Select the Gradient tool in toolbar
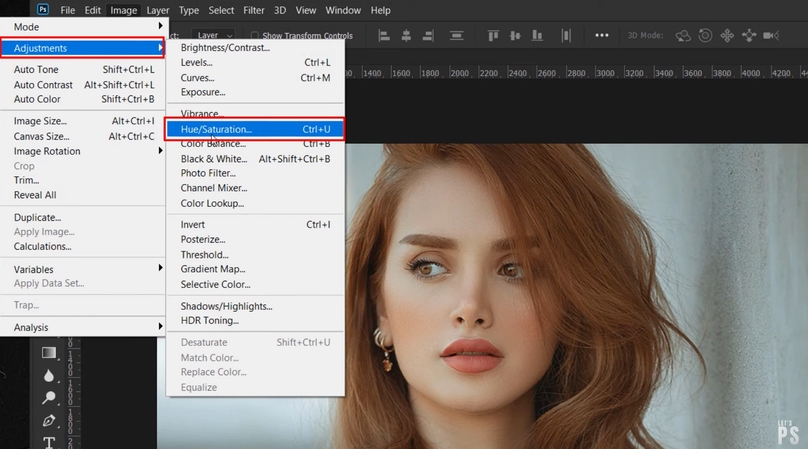The height and width of the screenshot is (449, 808). [x=49, y=353]
